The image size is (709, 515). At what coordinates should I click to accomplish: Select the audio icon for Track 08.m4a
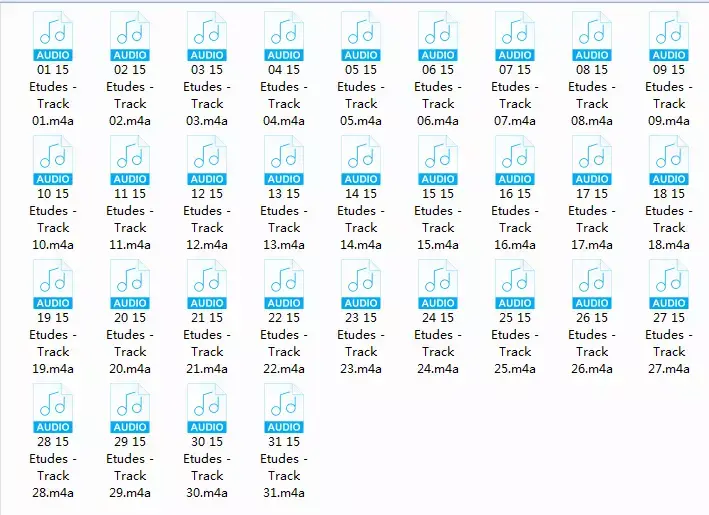tap(592, 36)
